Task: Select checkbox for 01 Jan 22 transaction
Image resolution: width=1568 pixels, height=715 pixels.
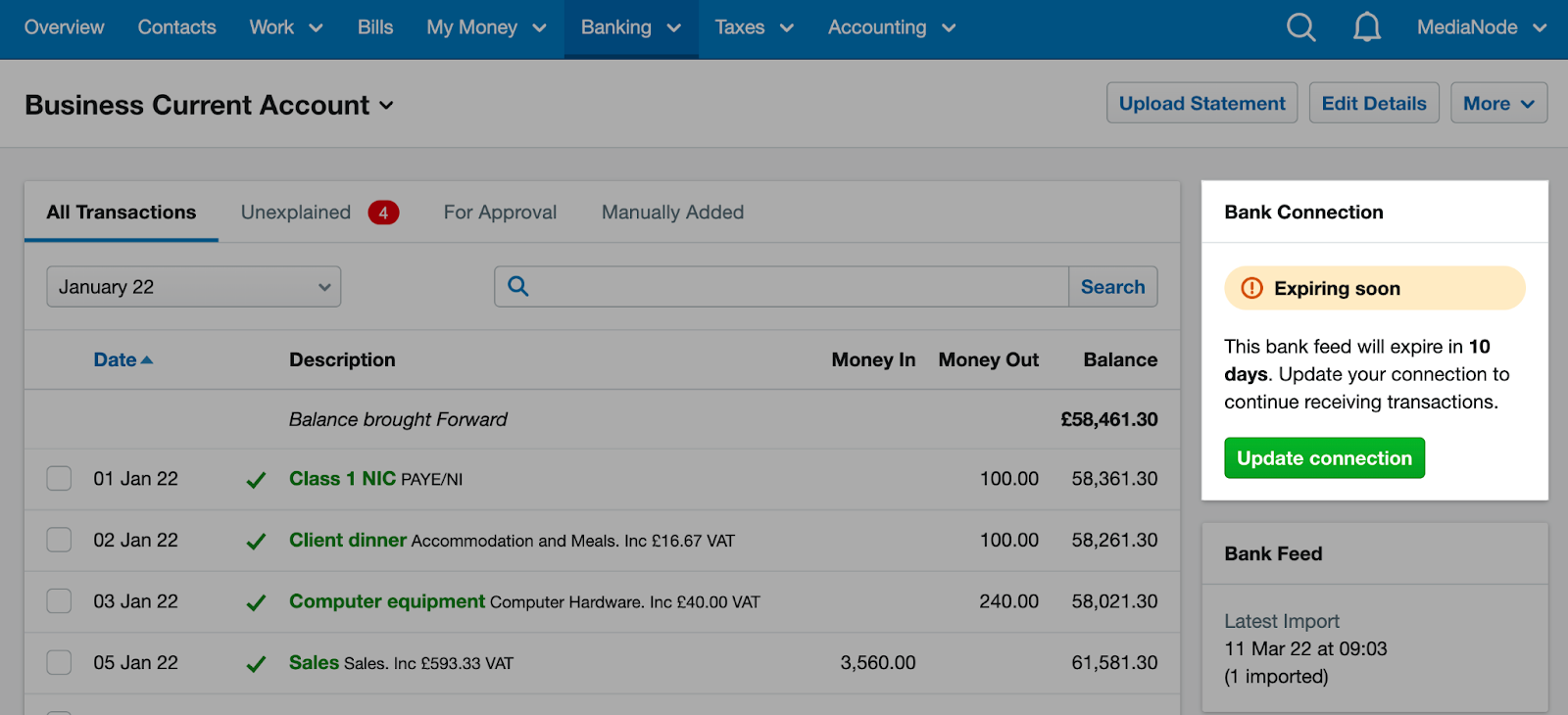Action: point(59,479)
